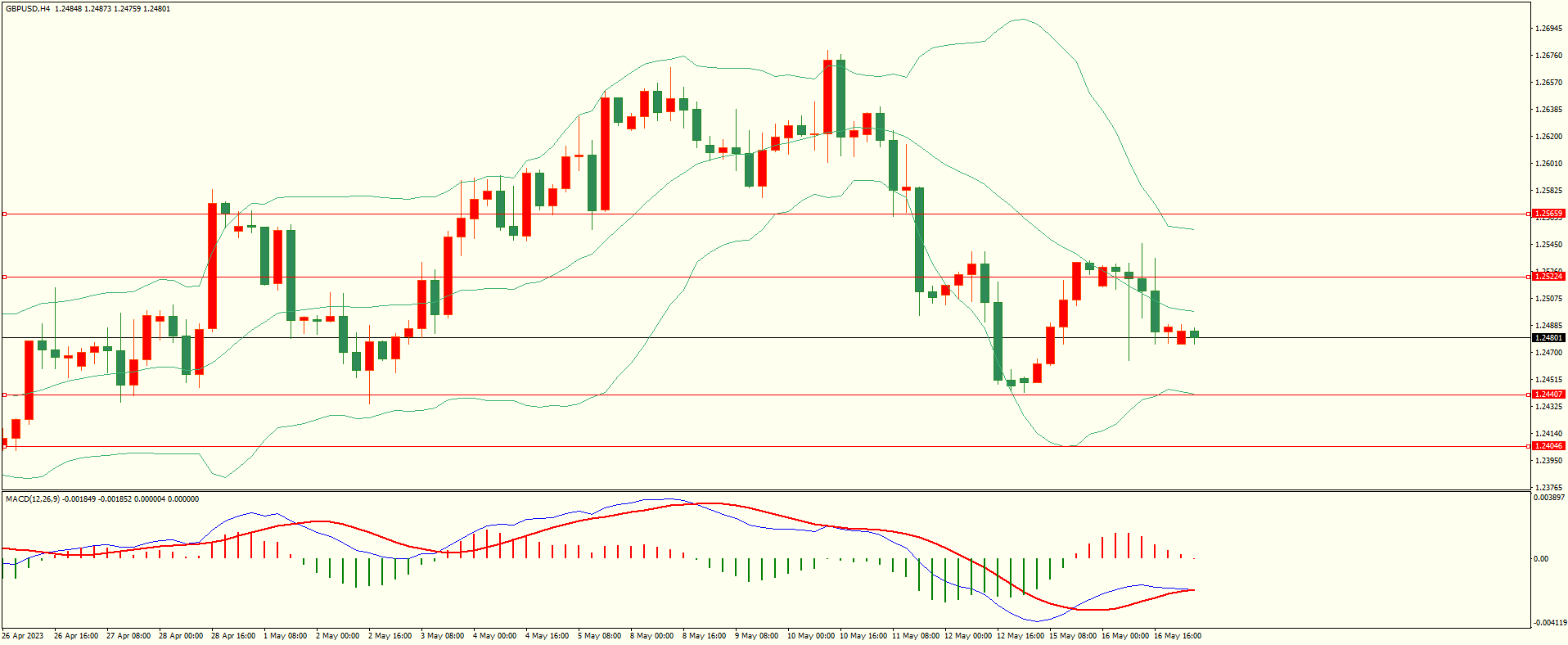Click the GBPUSD,H4 chart title text
Image resolution: width=1568 pixels, height=645 pixels.
tap(28, 9)
